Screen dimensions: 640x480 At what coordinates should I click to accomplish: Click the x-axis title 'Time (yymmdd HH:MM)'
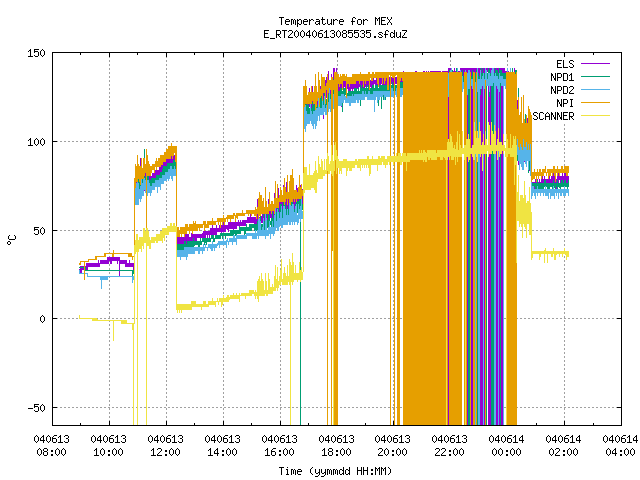[336, 471]
